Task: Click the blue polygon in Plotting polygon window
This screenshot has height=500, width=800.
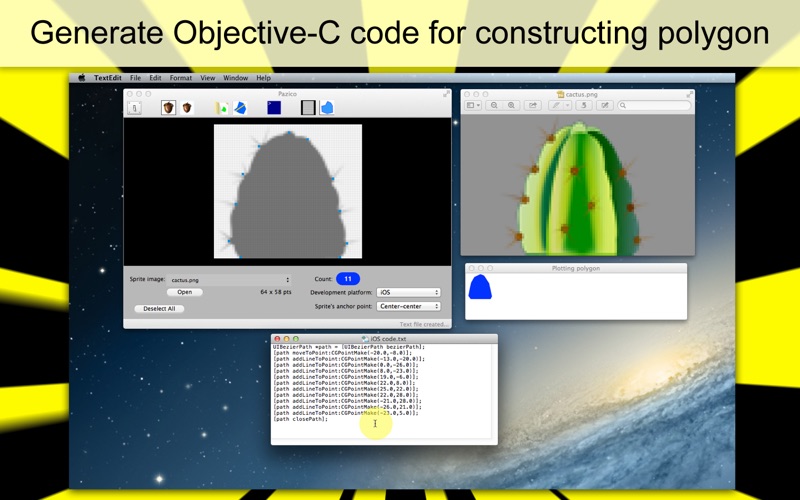Action: (480, 287)
